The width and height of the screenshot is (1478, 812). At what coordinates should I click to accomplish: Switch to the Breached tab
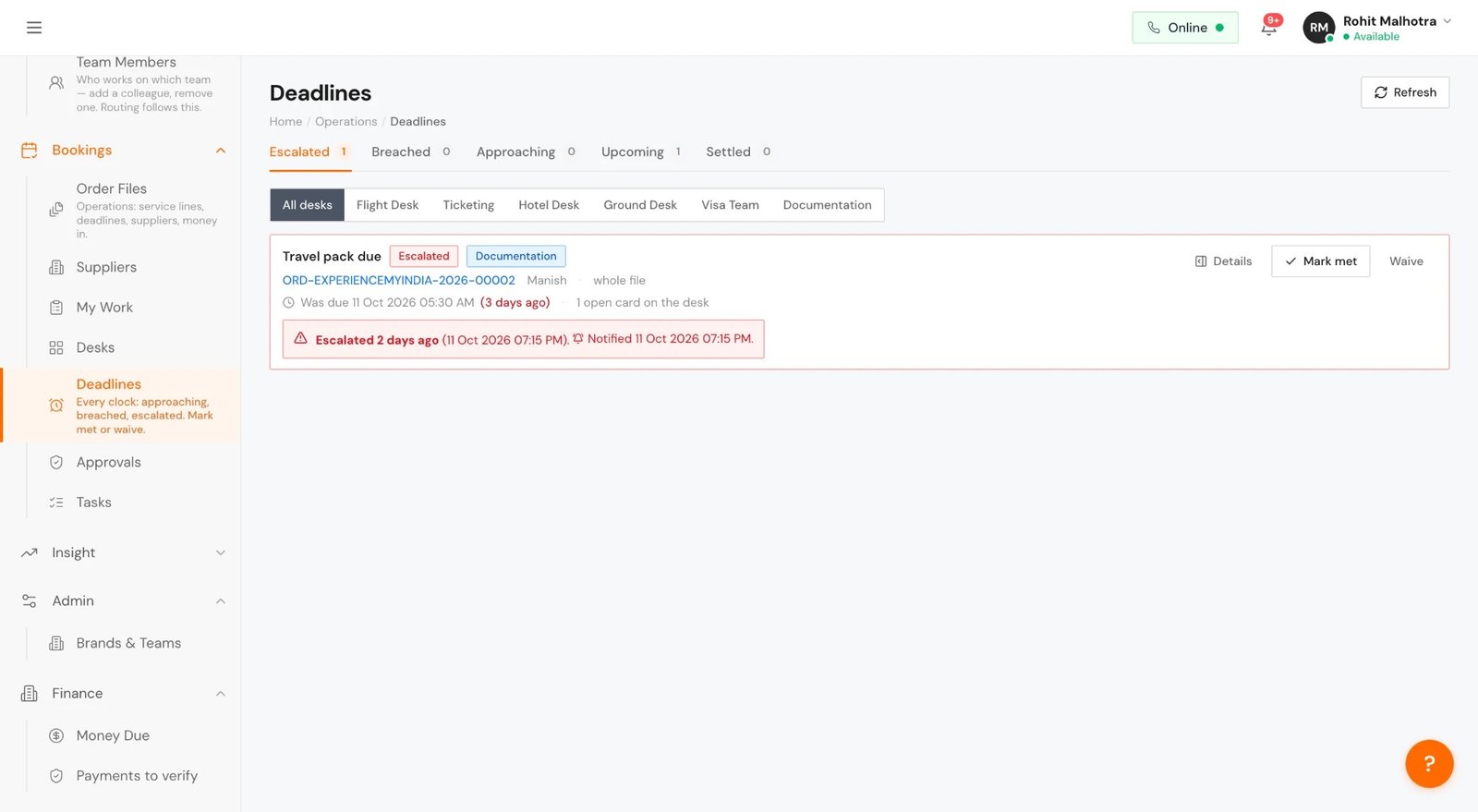pyautogui.click(x=410, y=151)
